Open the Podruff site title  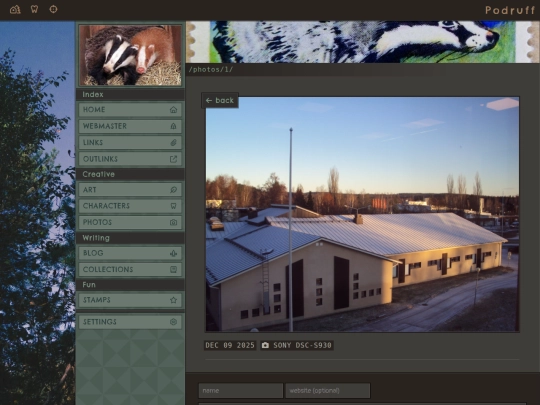point(510,10)
